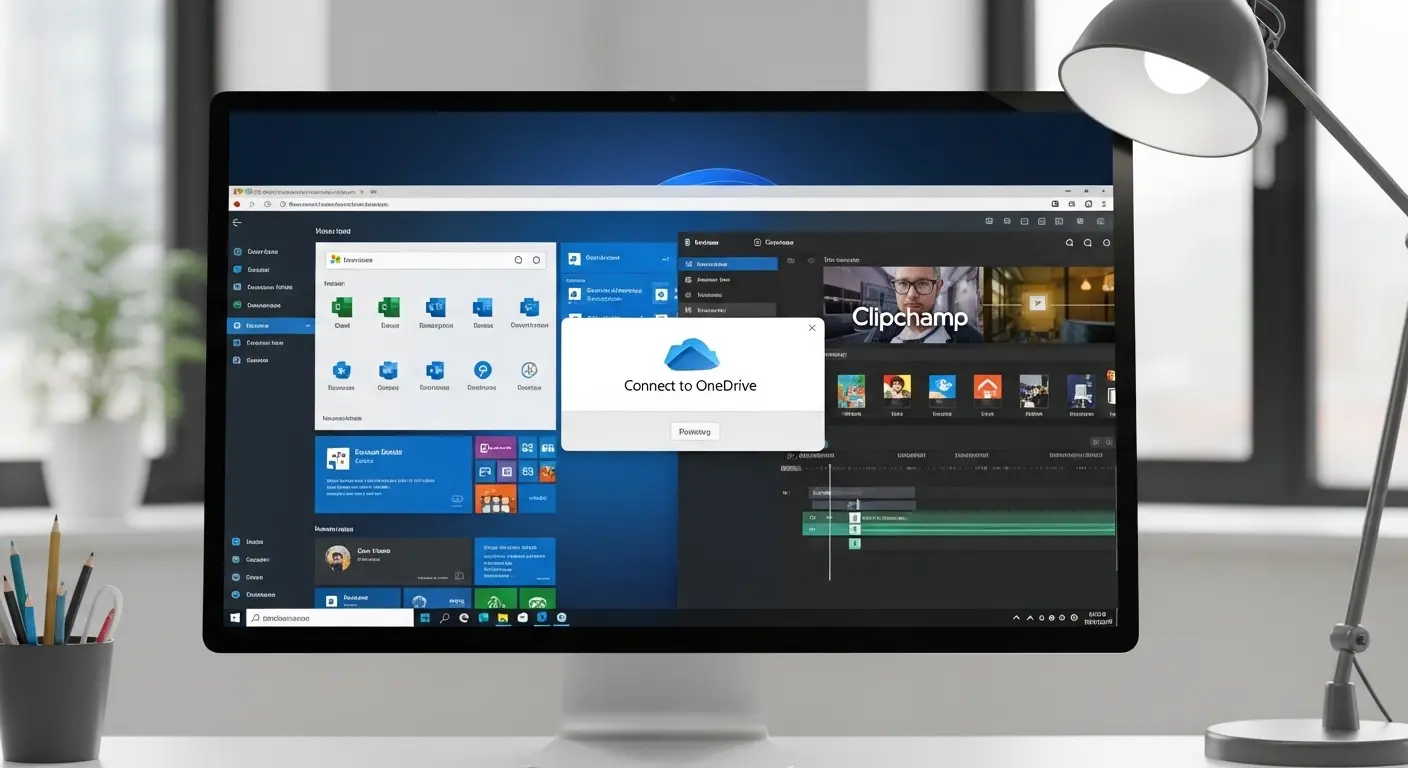This screenshot has width=1408, height=768.
Task: Expand the hidden icons chevron in the system tray
Action: 1014,617
